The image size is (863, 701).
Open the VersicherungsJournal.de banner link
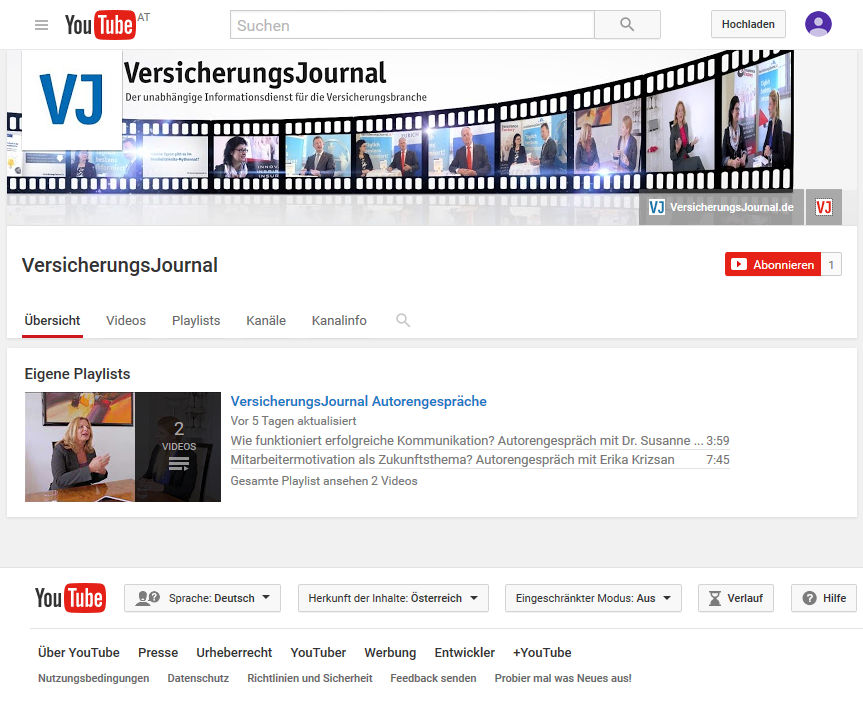click(x=721, y=207)
